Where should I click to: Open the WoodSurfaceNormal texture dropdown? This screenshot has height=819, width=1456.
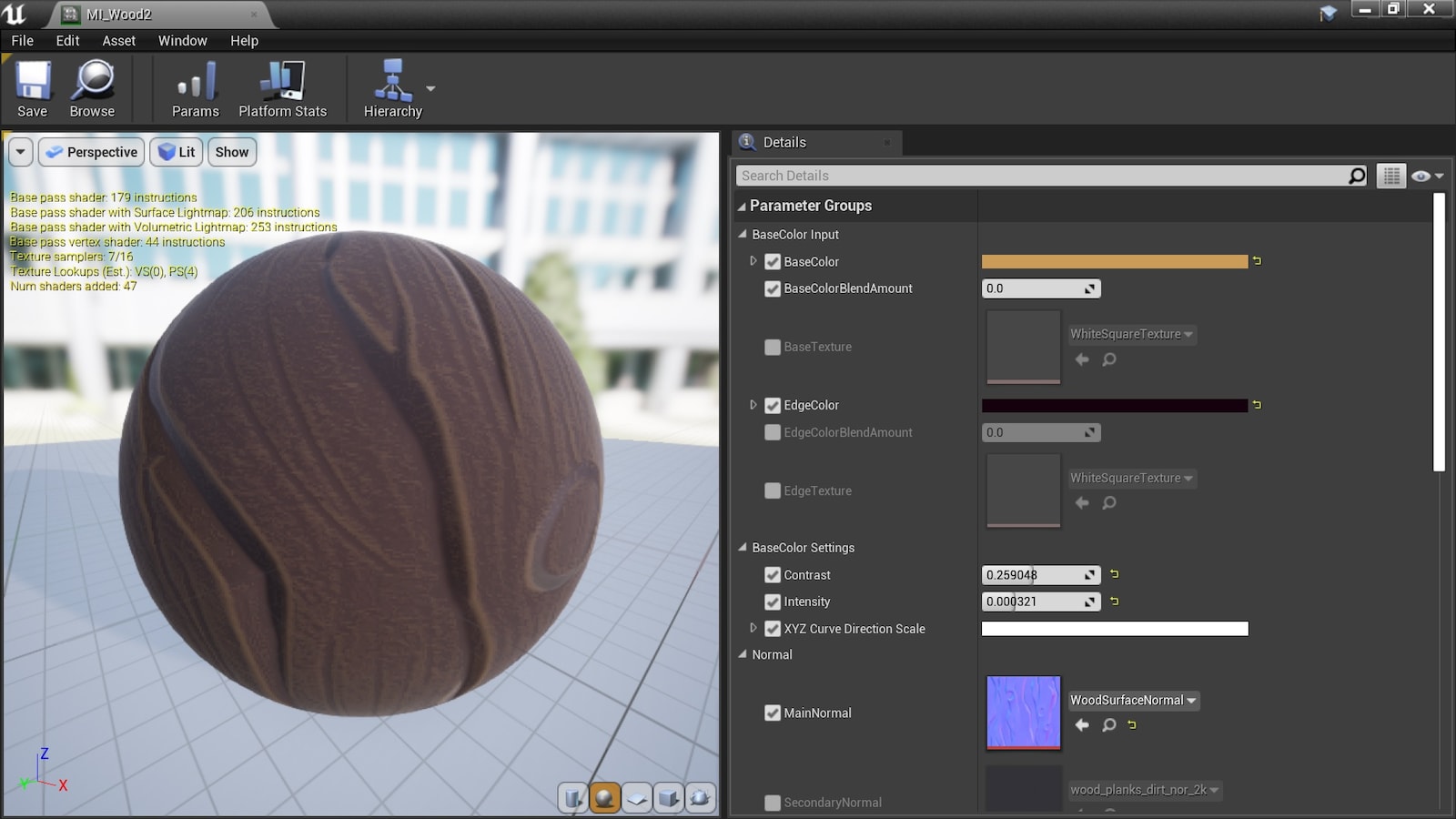1192,701
